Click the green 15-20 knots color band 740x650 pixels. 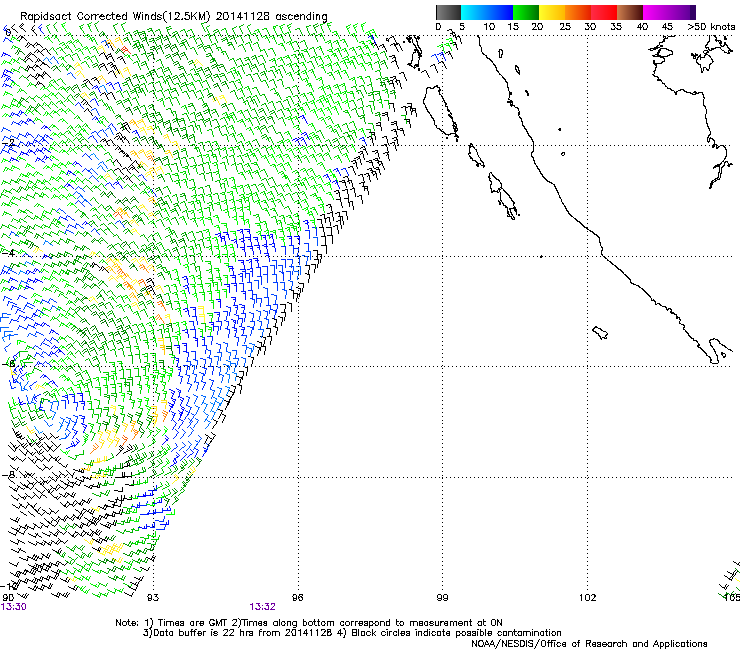pyautogui.click(x=526, y=12)
